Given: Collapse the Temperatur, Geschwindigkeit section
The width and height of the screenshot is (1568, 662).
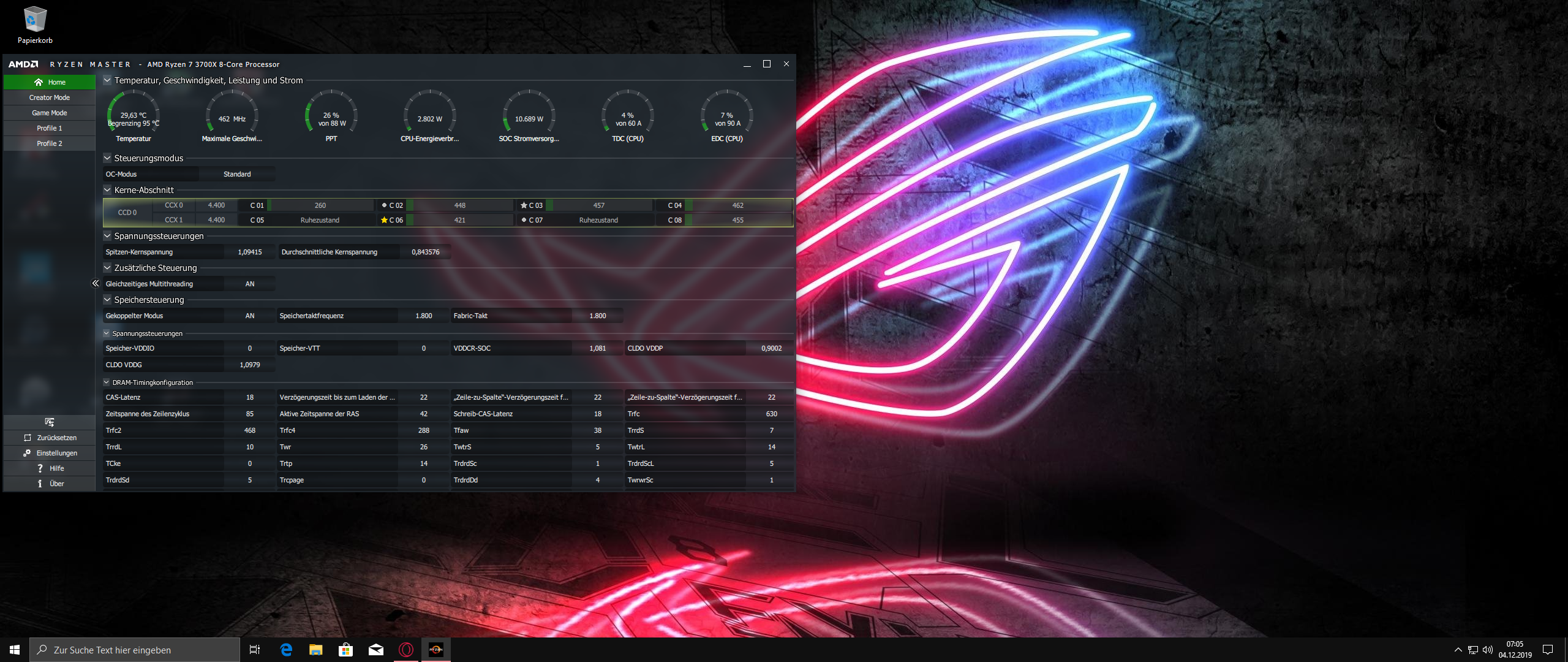Looking at the screenshot, I should (107, 80).
